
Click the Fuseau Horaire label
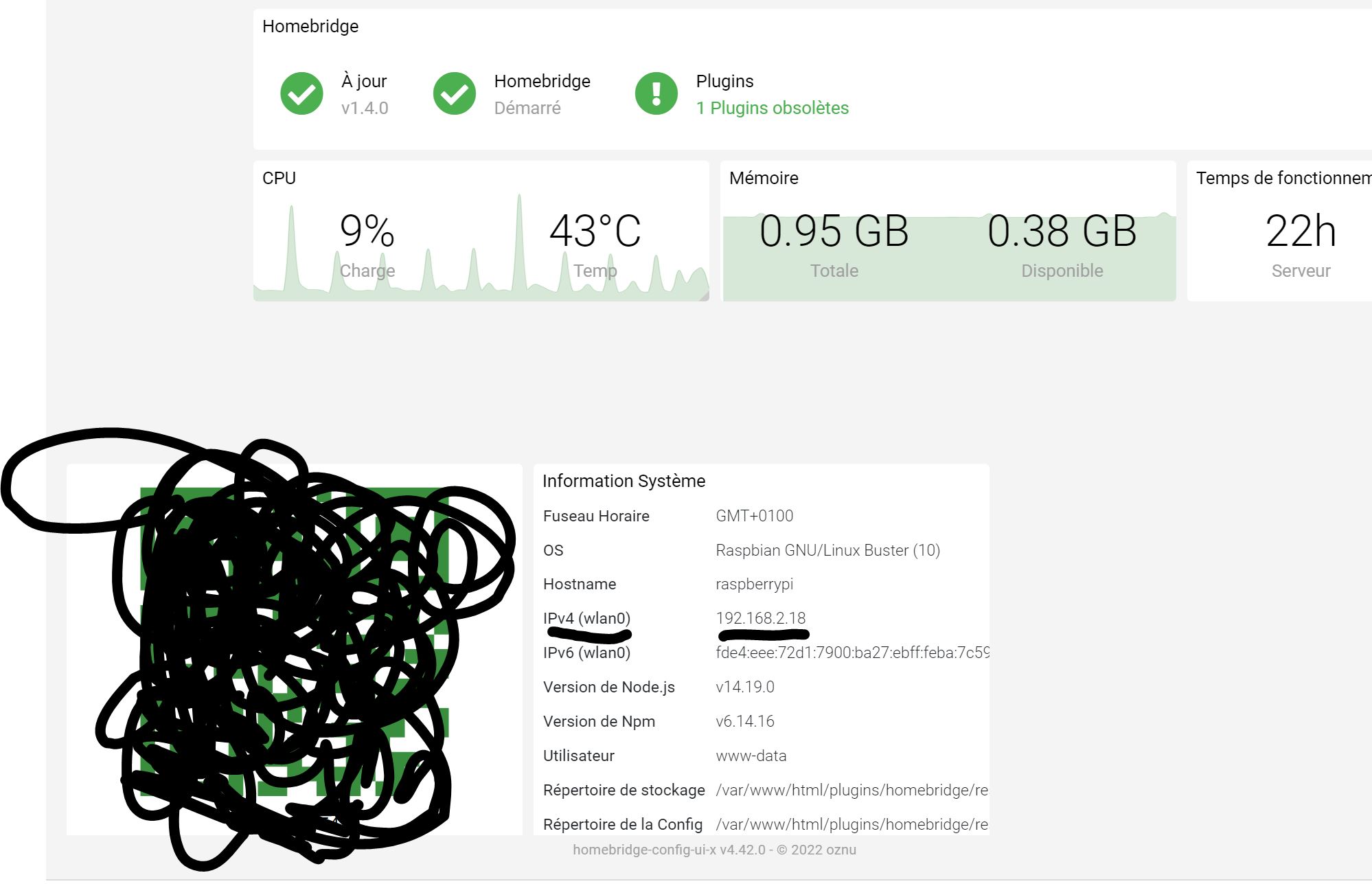coord(596,516)
